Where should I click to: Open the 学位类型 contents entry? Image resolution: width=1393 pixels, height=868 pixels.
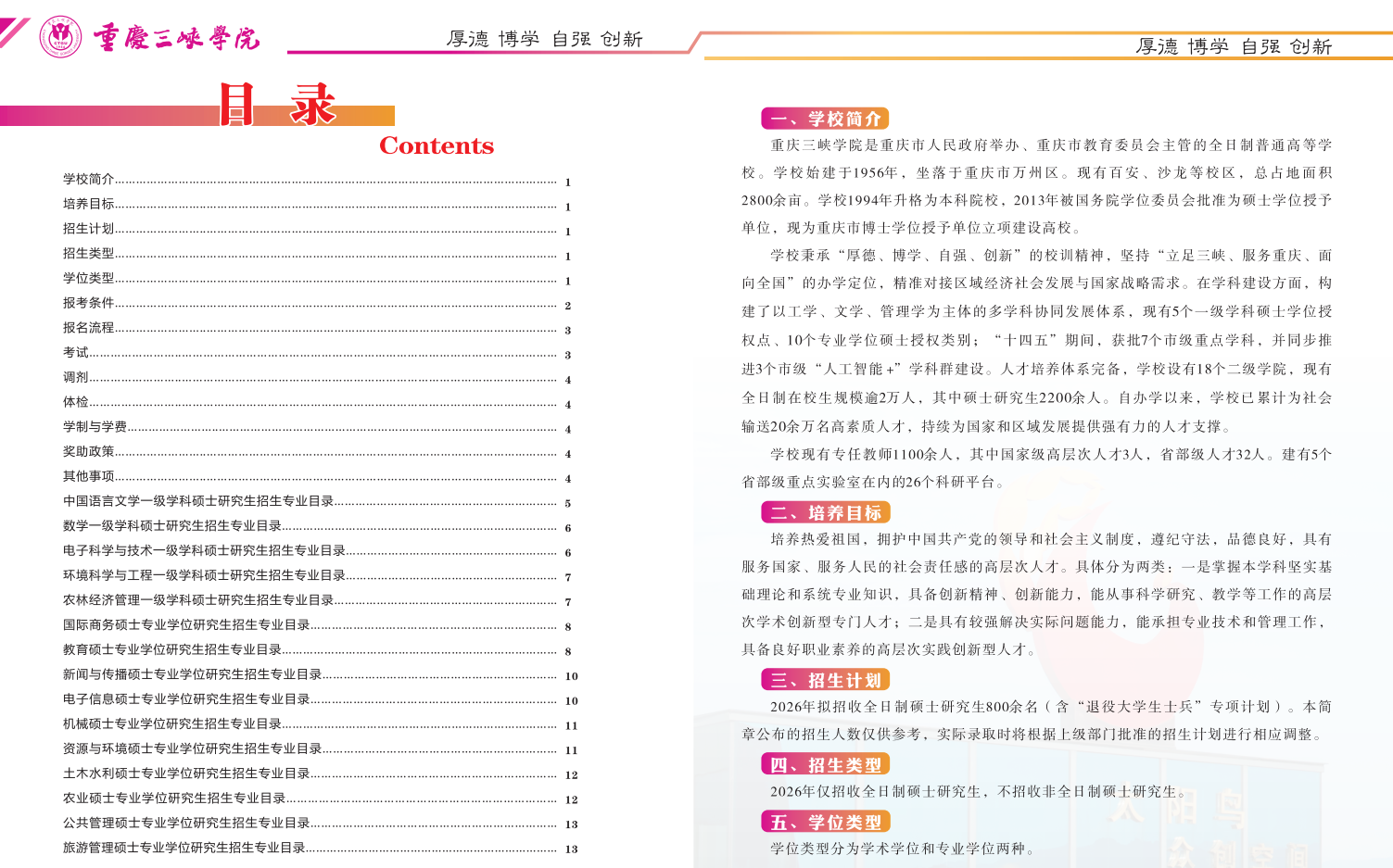(318, 279)
